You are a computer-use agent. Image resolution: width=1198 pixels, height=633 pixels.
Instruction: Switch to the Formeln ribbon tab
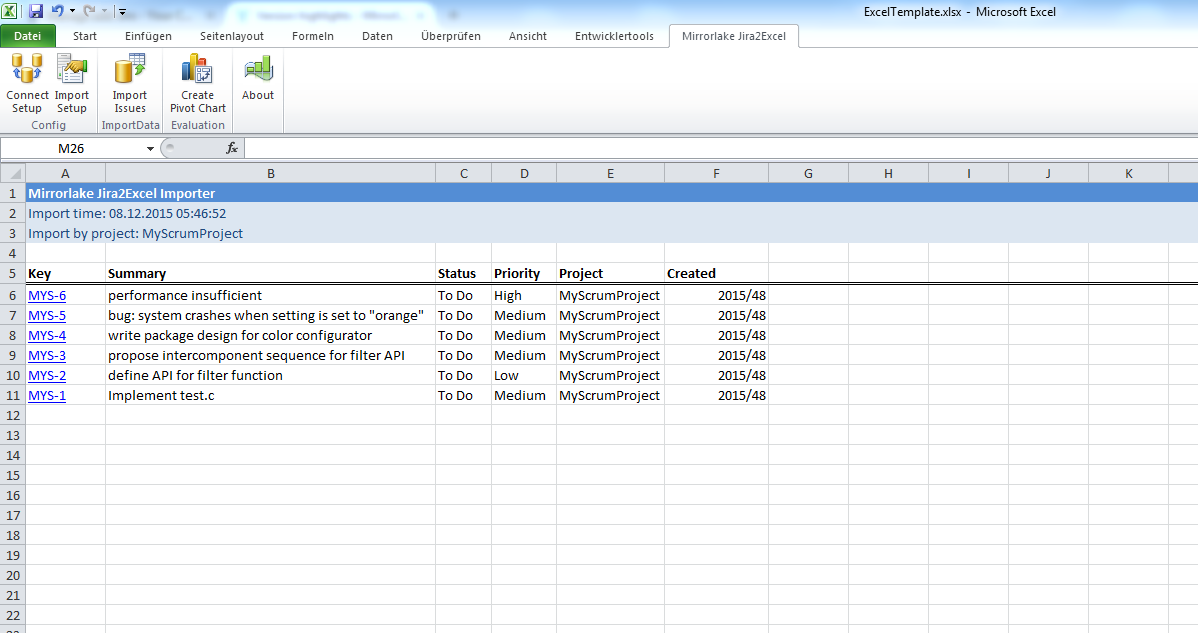pos(313,36)
